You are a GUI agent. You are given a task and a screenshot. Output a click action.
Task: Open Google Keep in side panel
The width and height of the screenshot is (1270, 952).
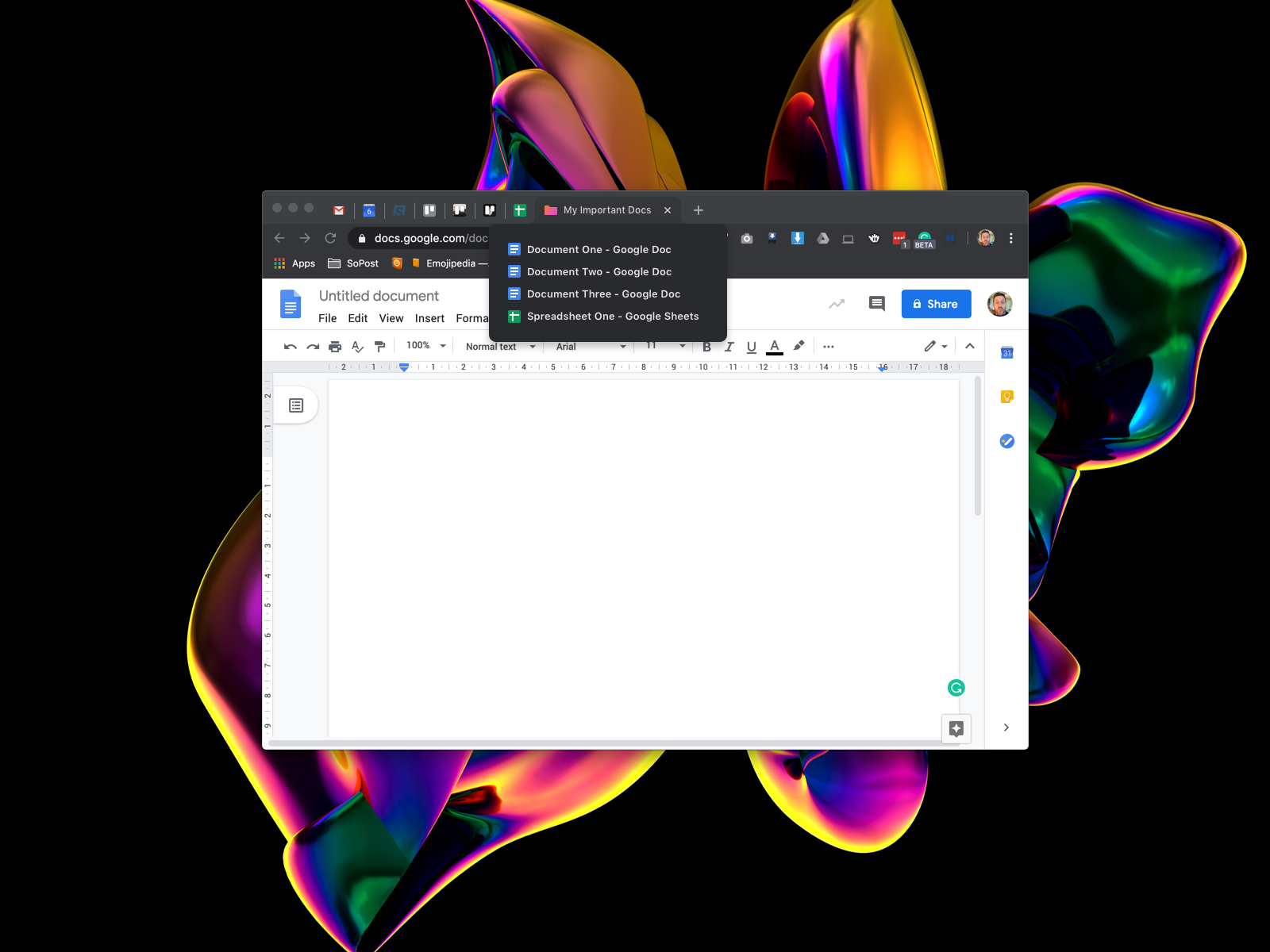coord(1006,397)
